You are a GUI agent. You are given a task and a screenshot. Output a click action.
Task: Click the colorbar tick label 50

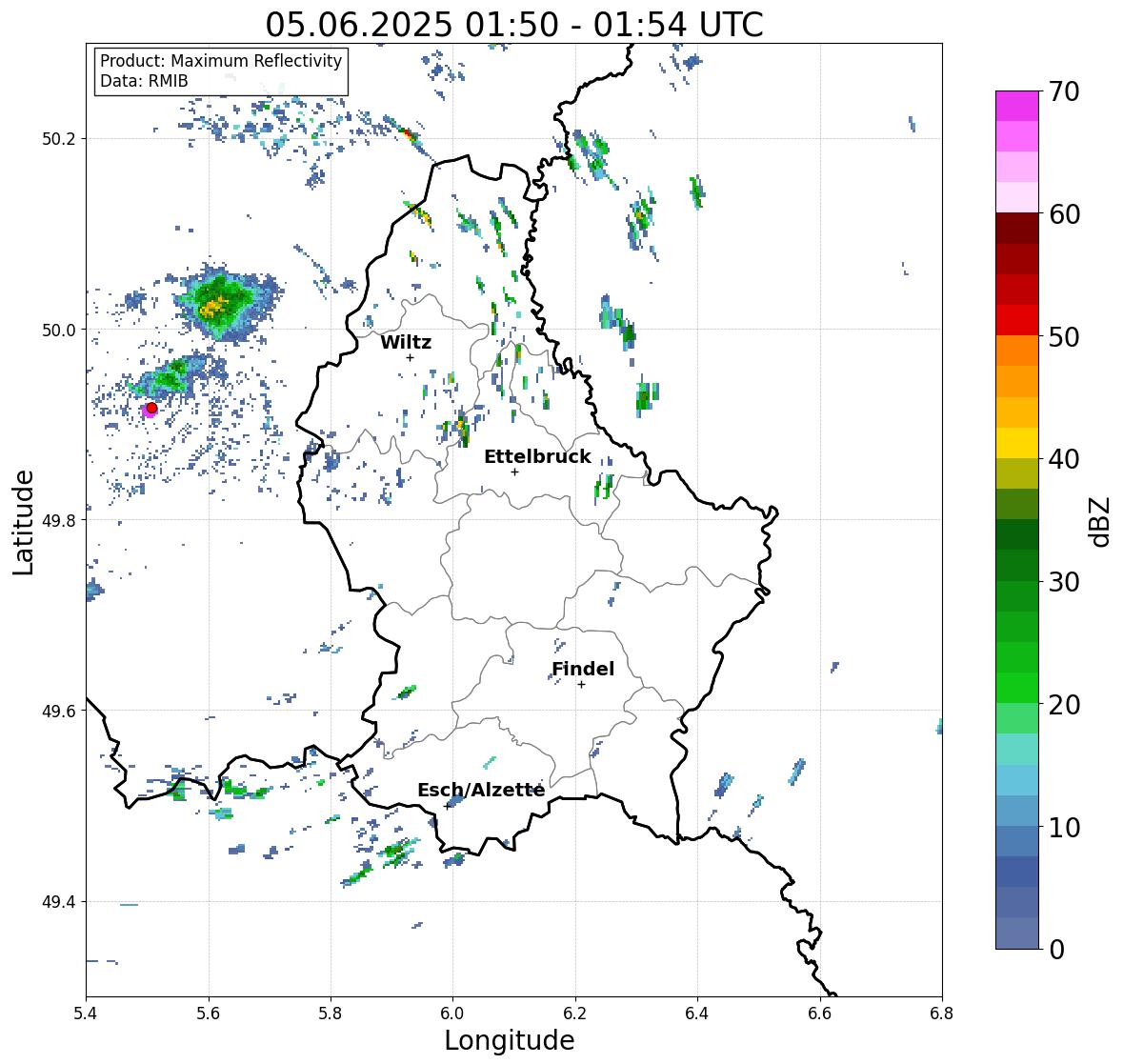coord(1064,336)
